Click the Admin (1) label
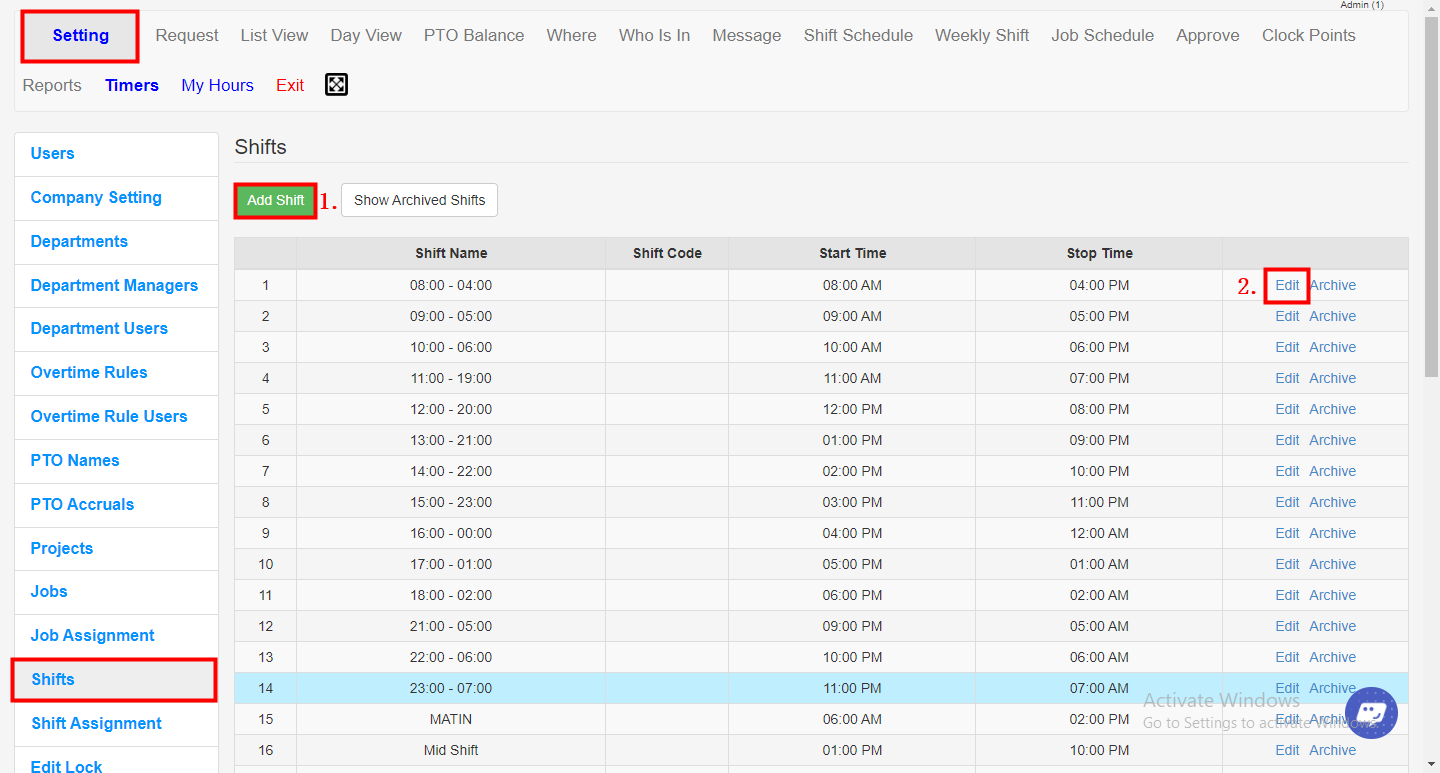Image resolution: width=1440 pixels, height=773 pixels. click(1362, 5)
